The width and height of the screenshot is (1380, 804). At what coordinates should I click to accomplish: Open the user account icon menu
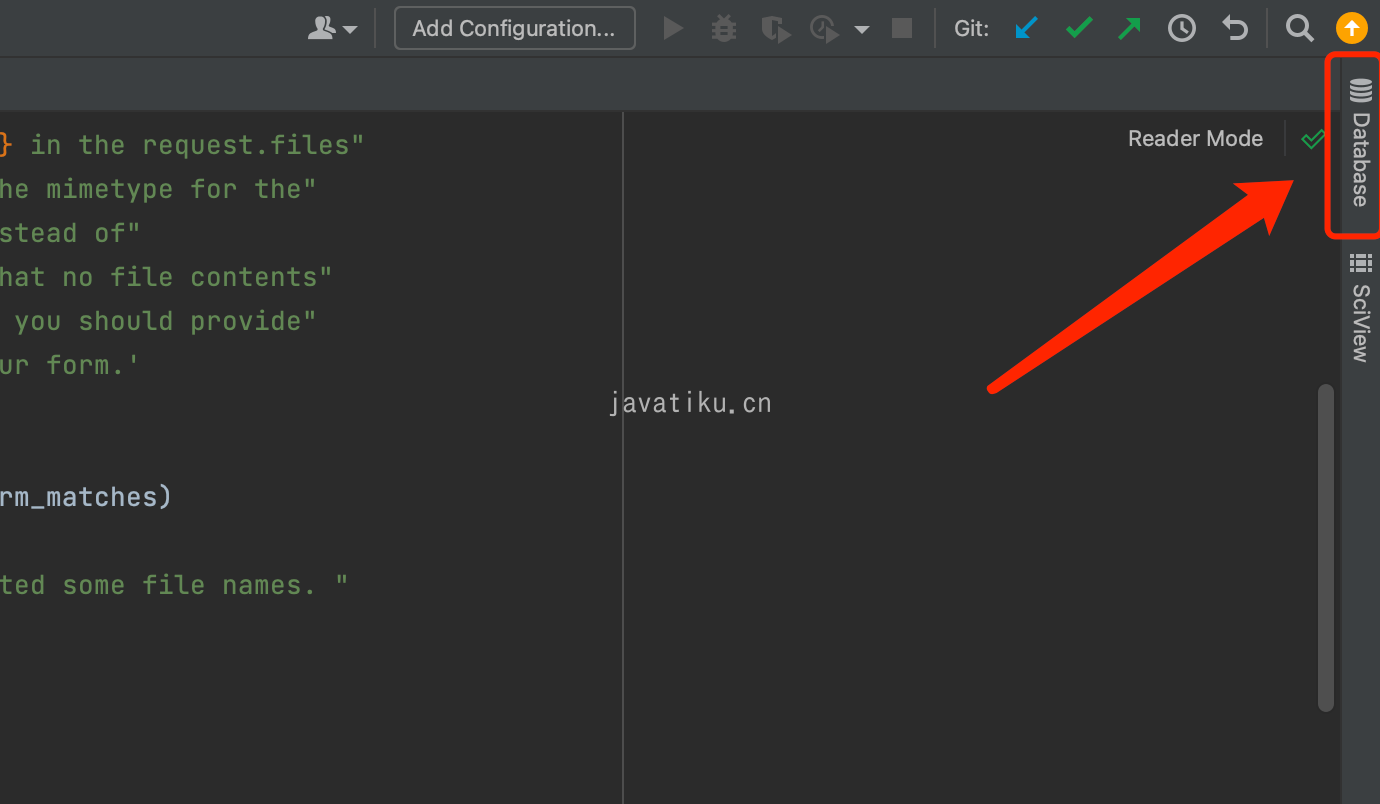point(332,28)
